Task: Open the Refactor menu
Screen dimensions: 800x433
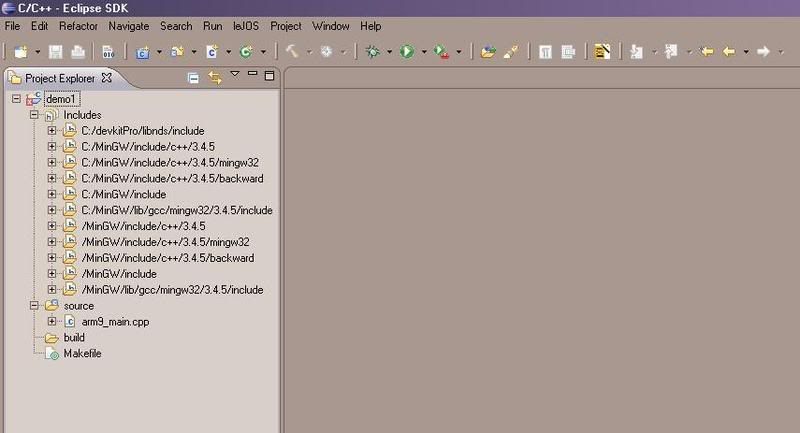Action: tap(78, 26)
